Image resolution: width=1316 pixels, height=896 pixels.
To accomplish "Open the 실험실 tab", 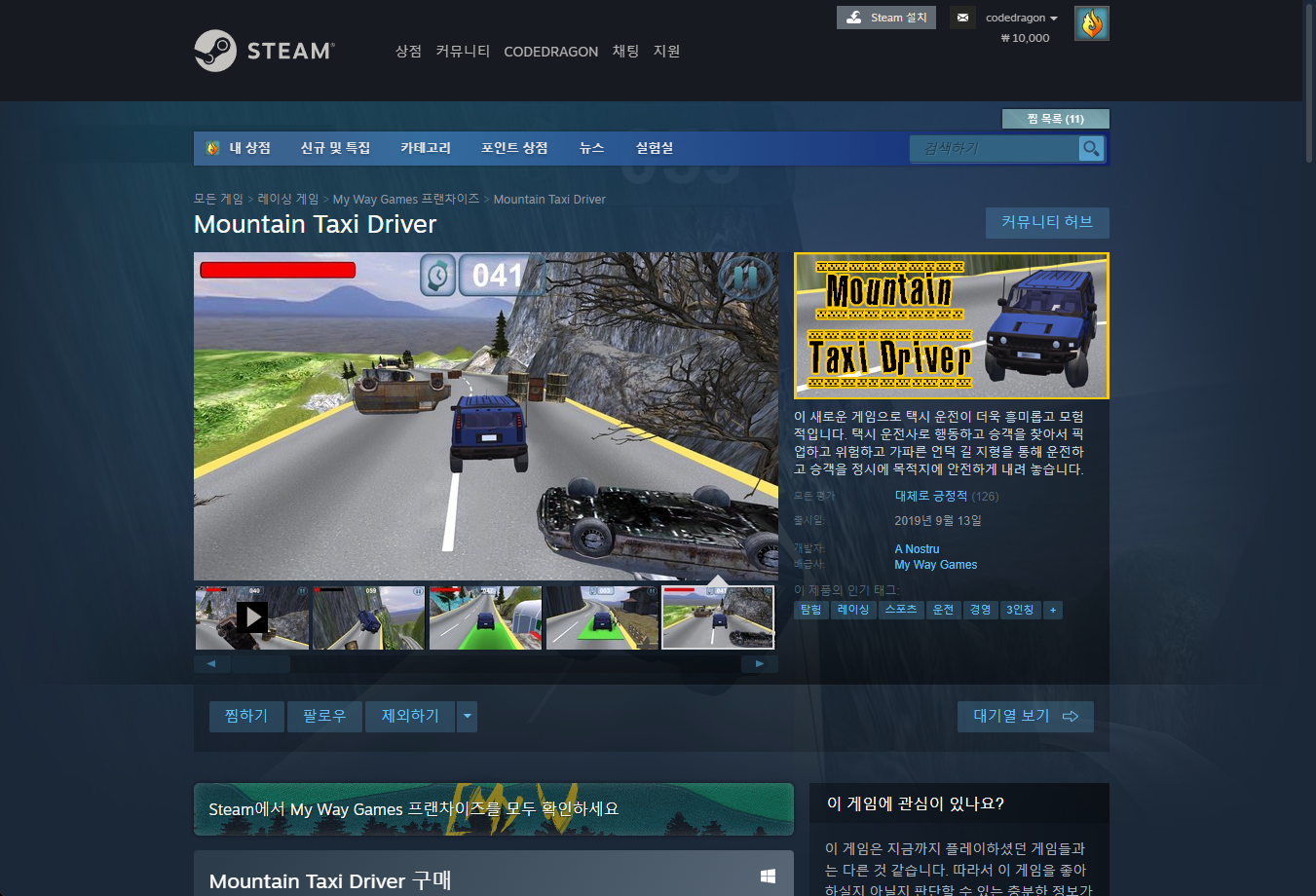I will click(x=655, y=148).
